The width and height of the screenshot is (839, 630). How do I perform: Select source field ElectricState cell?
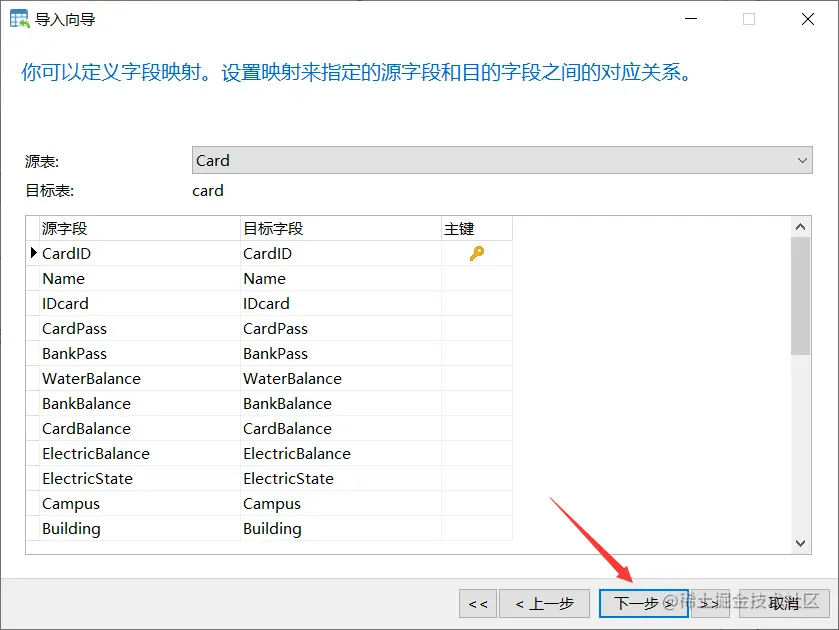(140, 479)
